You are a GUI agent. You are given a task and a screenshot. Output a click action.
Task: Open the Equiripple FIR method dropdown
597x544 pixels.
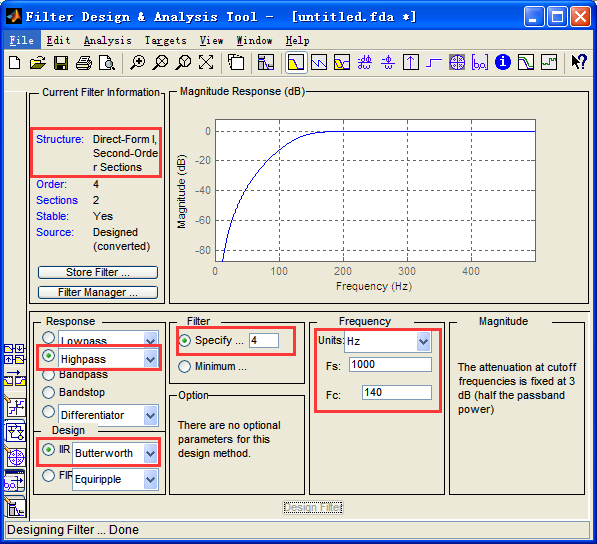(151, 480)
